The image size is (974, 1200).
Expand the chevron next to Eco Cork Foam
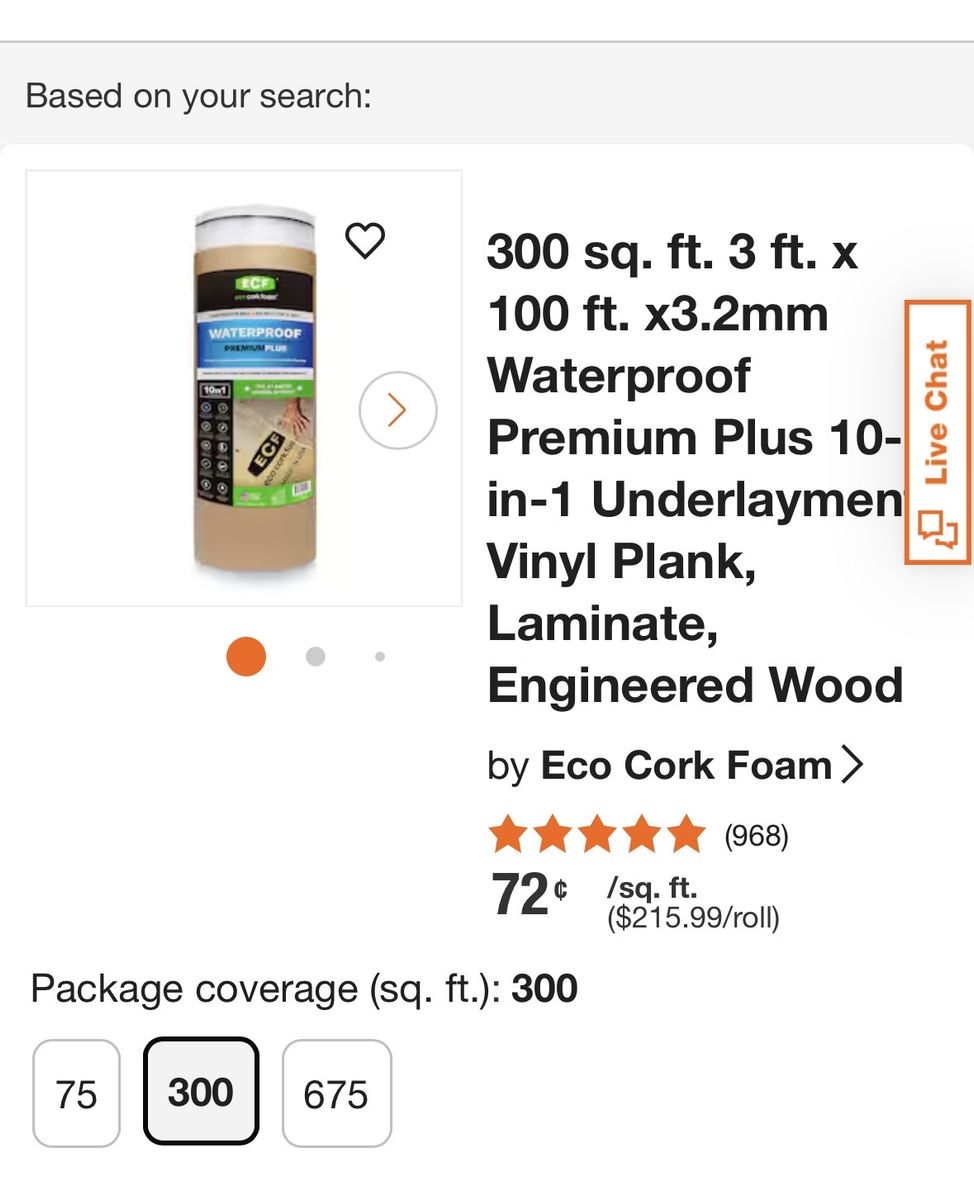(x=852, y=765)
